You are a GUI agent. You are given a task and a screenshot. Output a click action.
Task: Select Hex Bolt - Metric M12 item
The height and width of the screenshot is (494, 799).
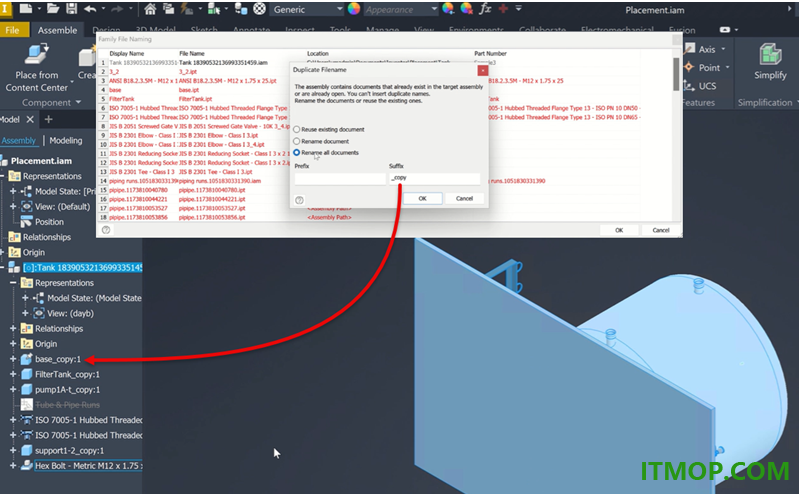point(88,465)
